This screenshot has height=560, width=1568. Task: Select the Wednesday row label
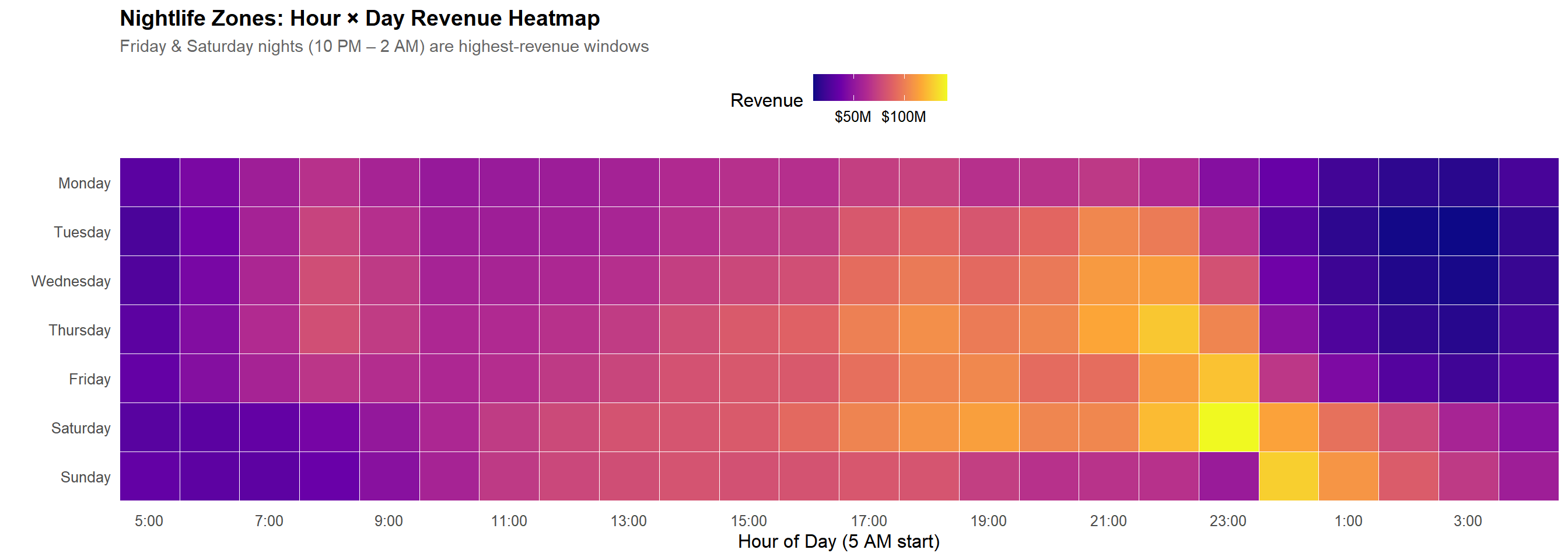(x=71, y=281)
